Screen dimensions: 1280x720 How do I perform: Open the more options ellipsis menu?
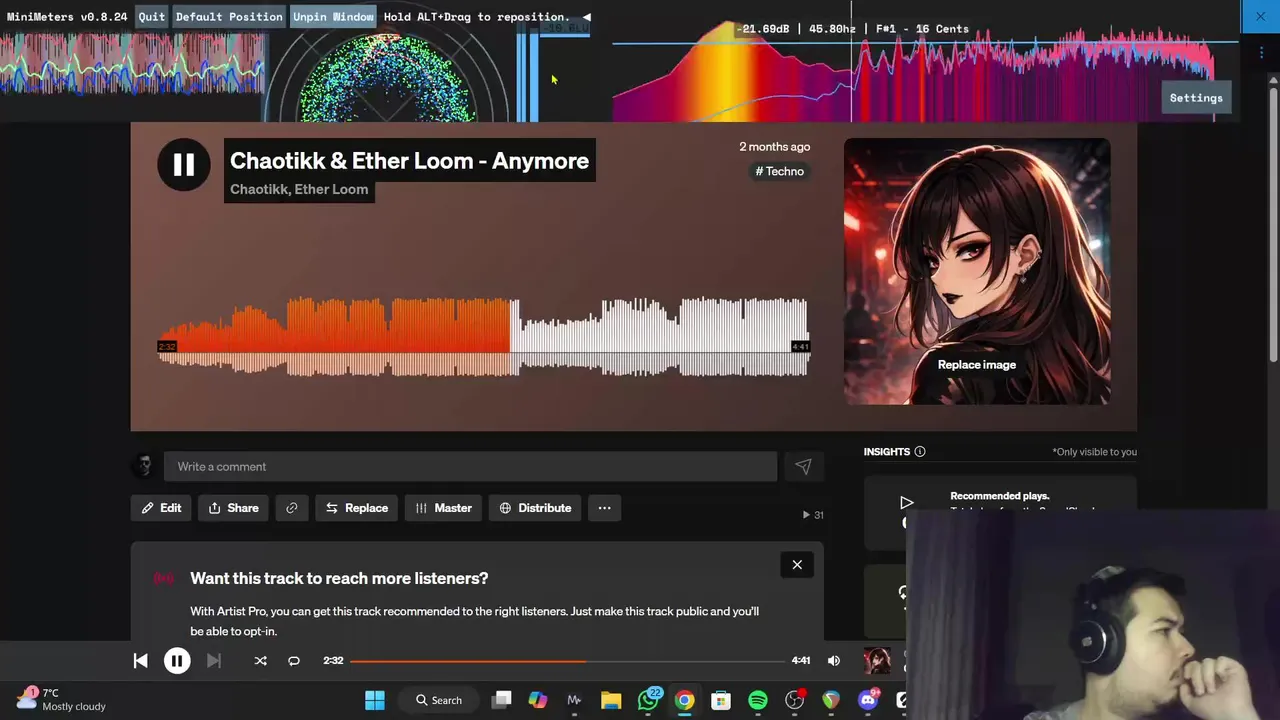[x=604, y=508]
